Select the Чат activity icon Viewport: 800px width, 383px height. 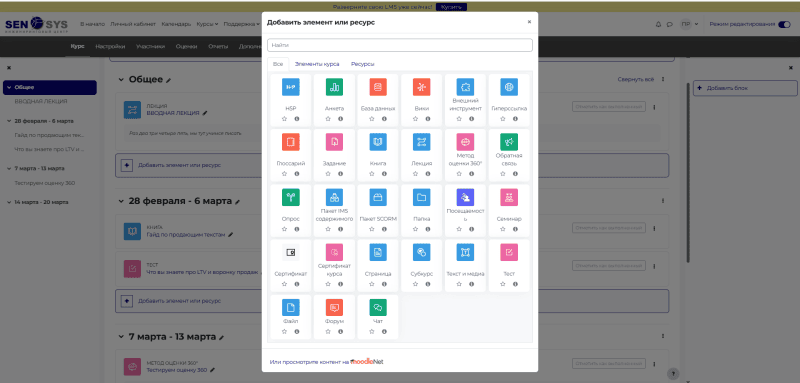[x=378, y=308]
